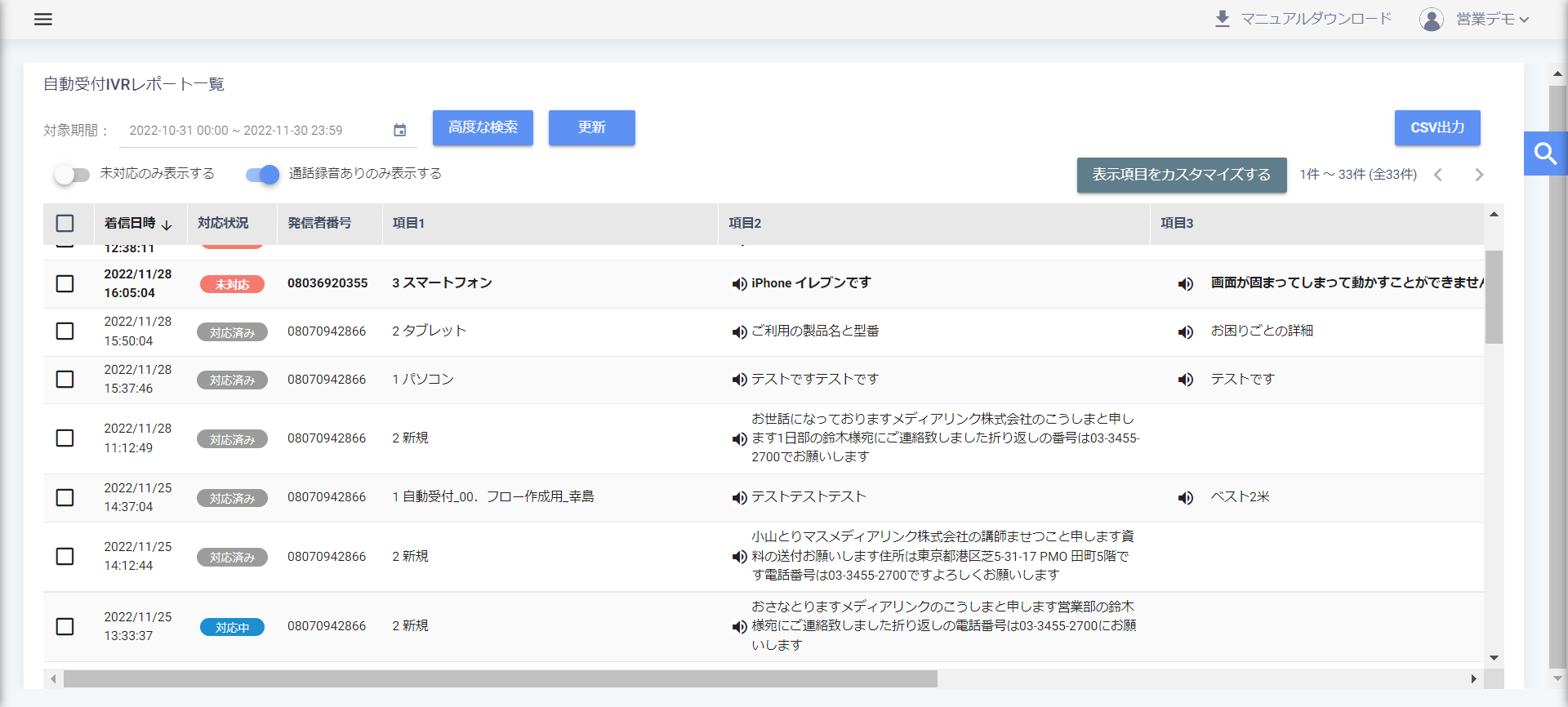Expand the 営業デモ account dropdown
This screenshot has width=1568, height=707.
(x=1492, y=20)
